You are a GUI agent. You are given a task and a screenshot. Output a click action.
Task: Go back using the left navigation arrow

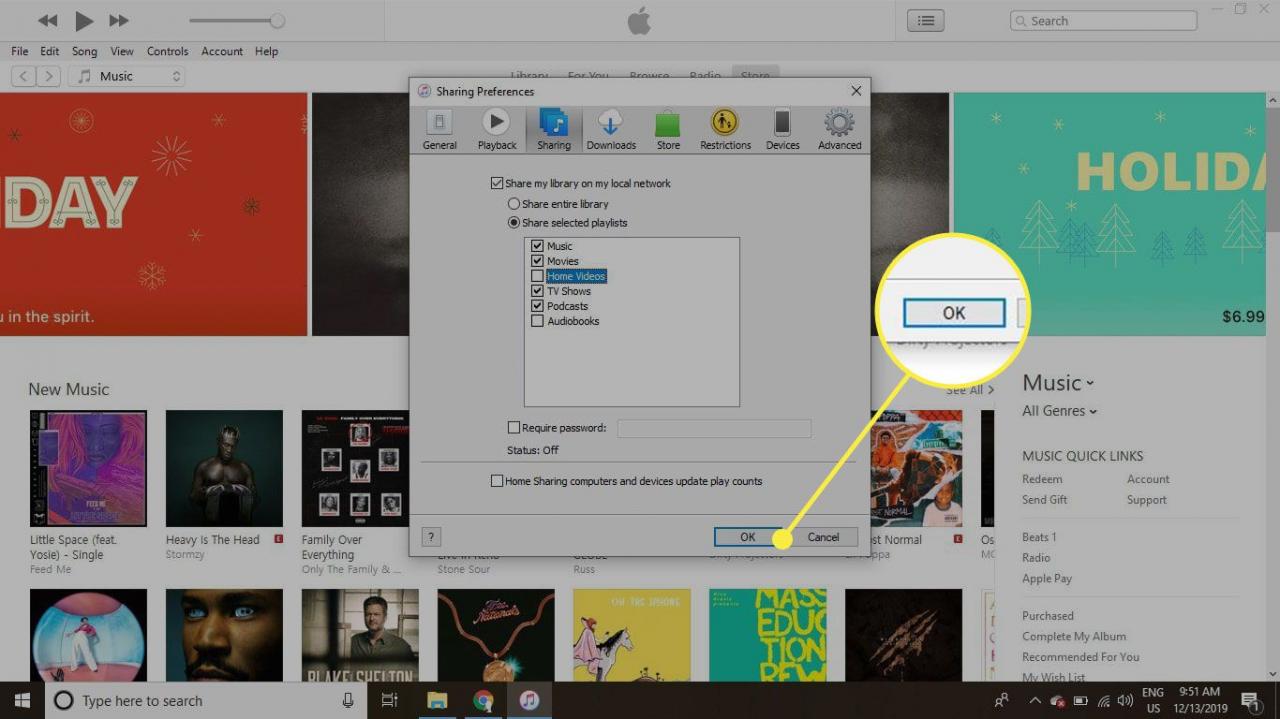(x=23, y=76)
